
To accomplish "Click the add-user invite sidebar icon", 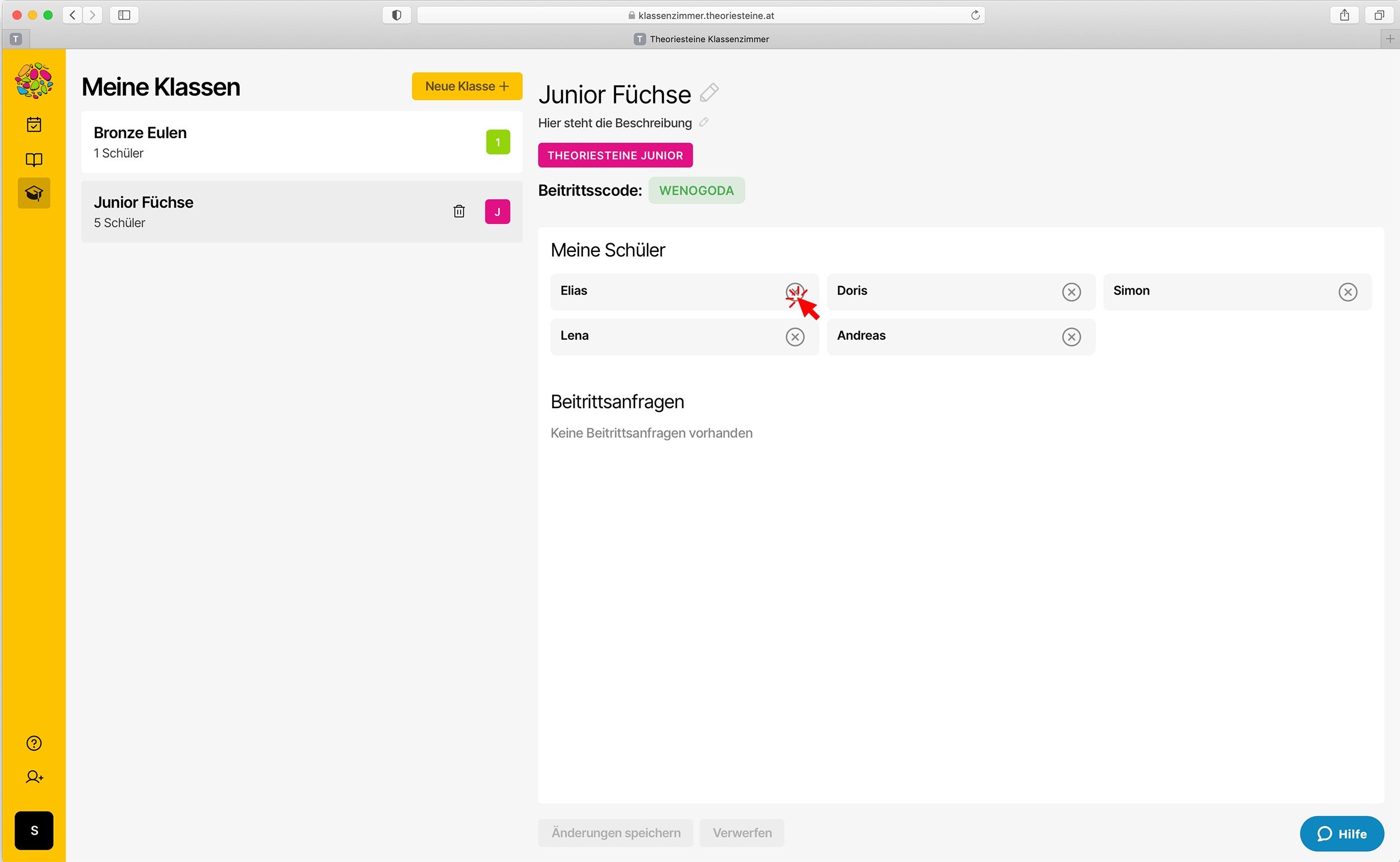I will pos(34,776).
